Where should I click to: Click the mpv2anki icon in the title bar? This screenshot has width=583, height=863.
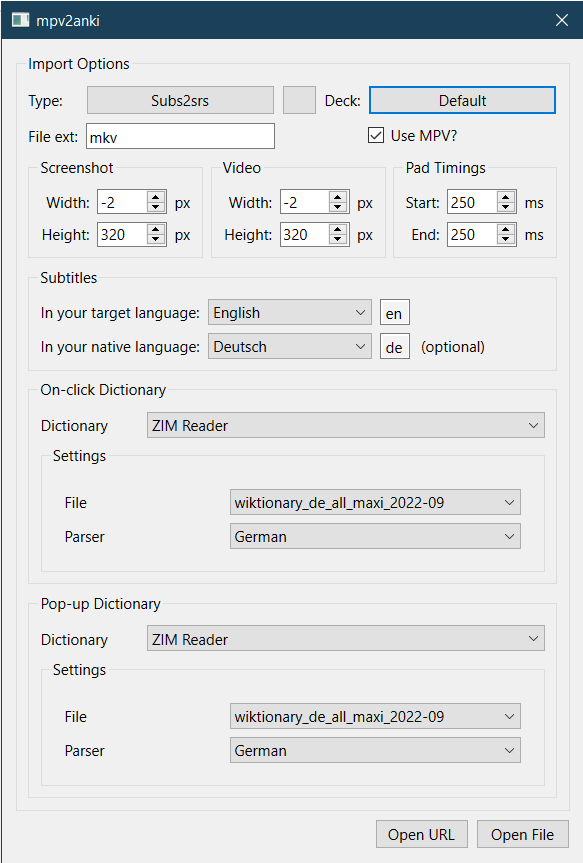[20, 19]
